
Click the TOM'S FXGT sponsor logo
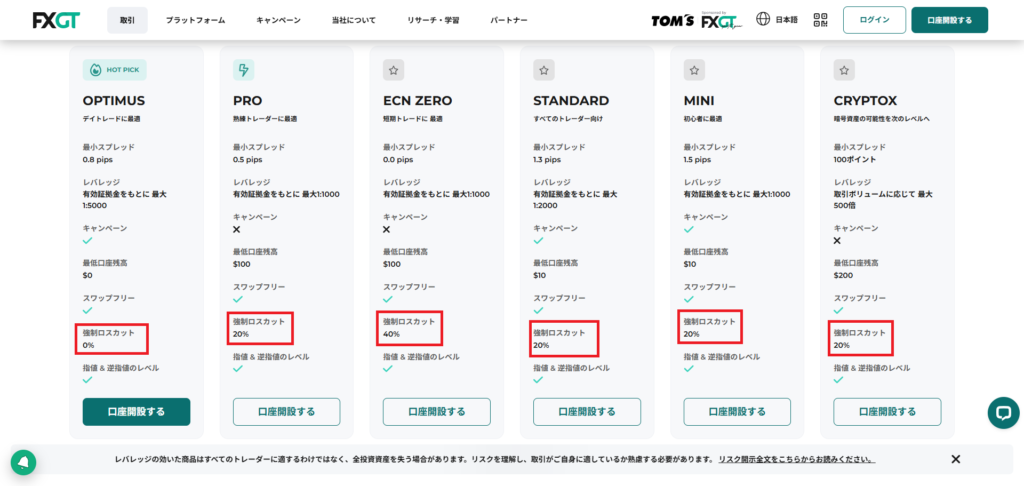coord(697,20)
